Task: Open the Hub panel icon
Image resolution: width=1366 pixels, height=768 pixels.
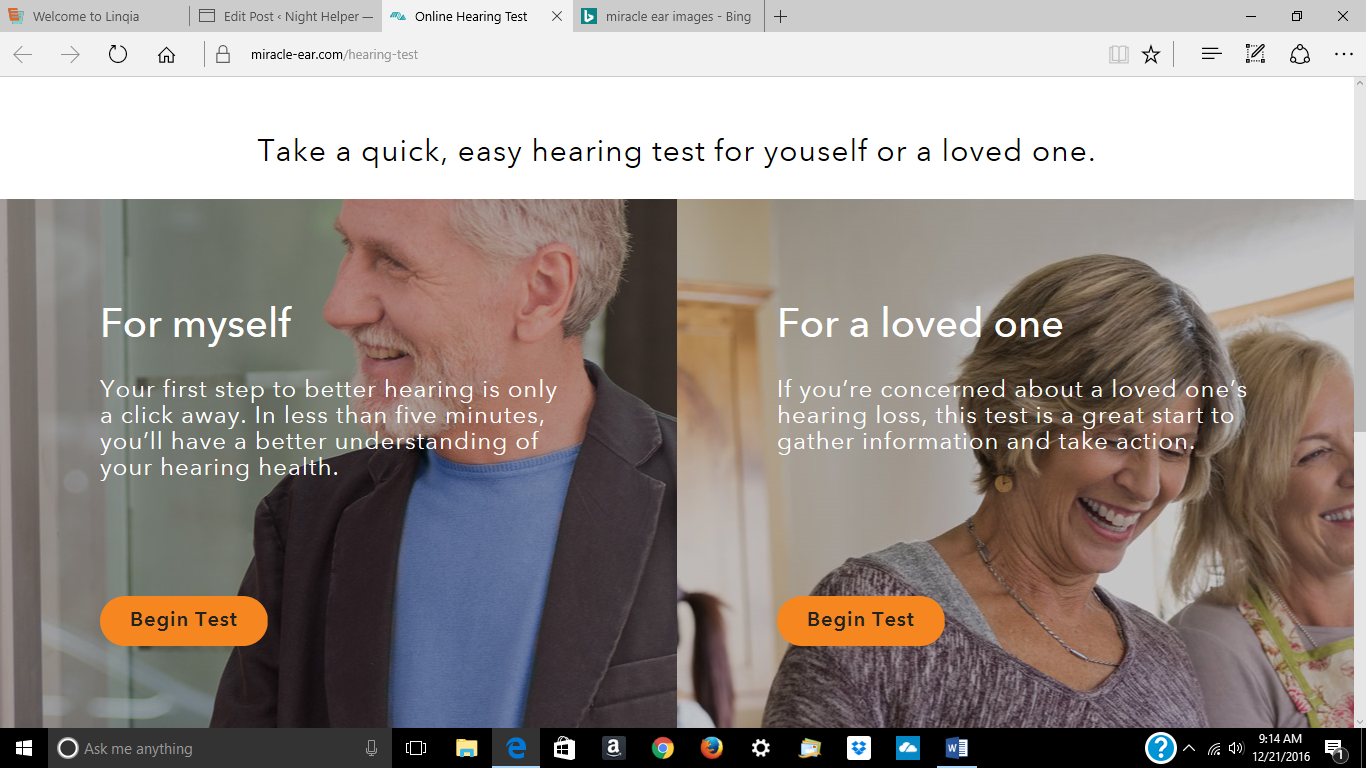Action: 1211,54
